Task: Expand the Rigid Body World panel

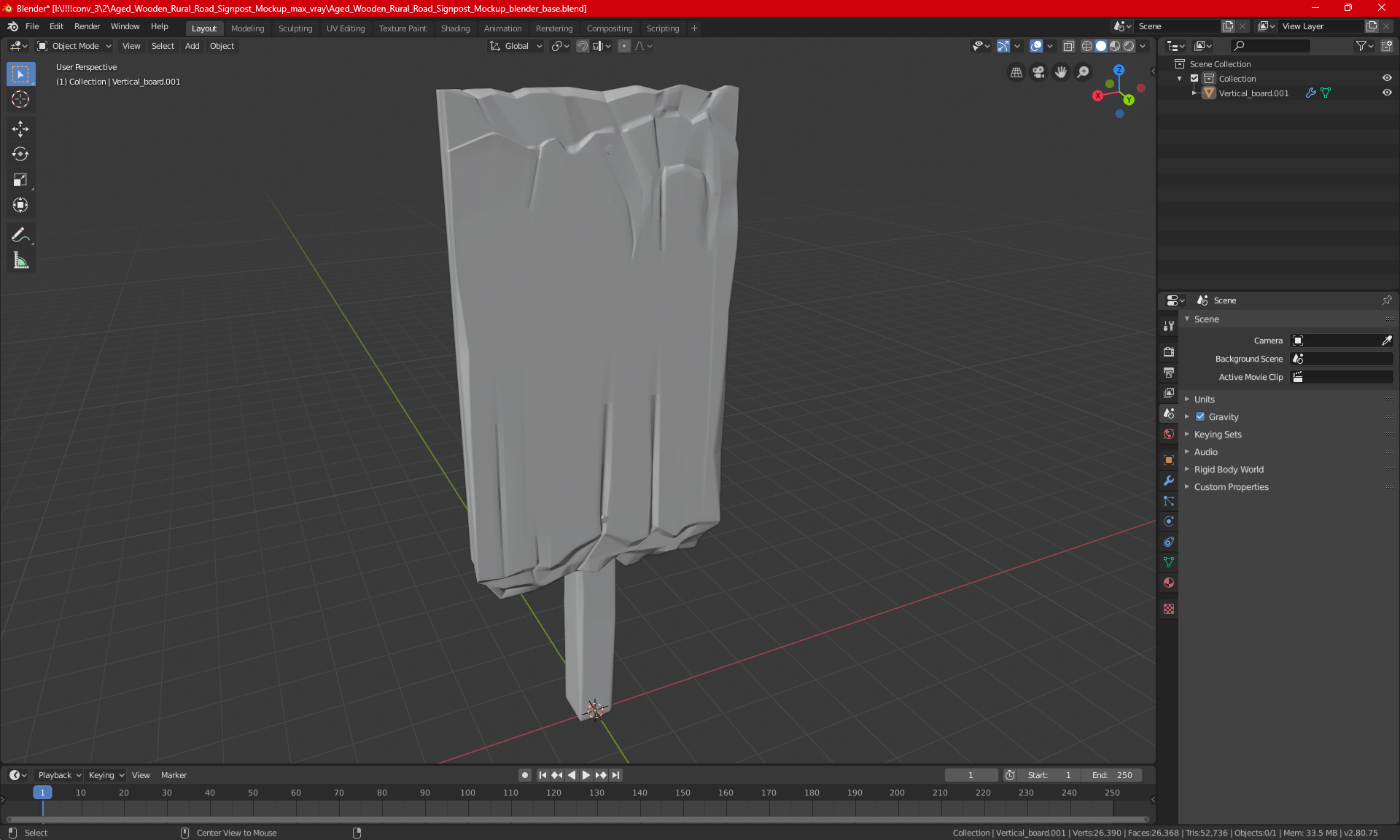Action: tap(1229, 470)
